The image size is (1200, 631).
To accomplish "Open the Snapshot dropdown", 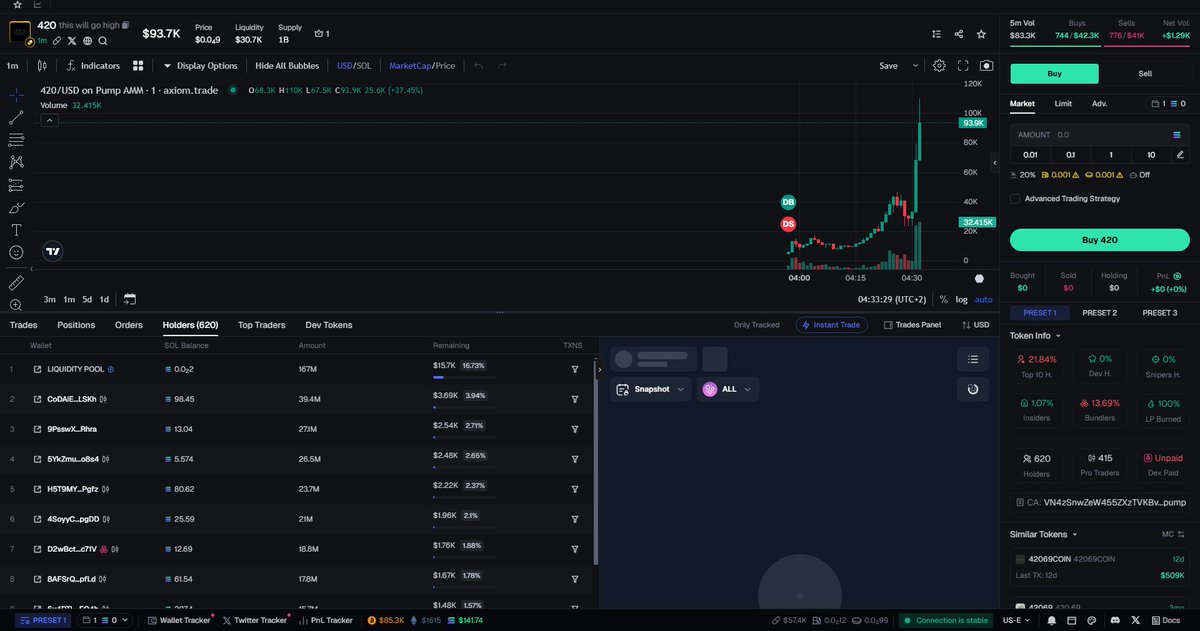I will click(650, 389).
